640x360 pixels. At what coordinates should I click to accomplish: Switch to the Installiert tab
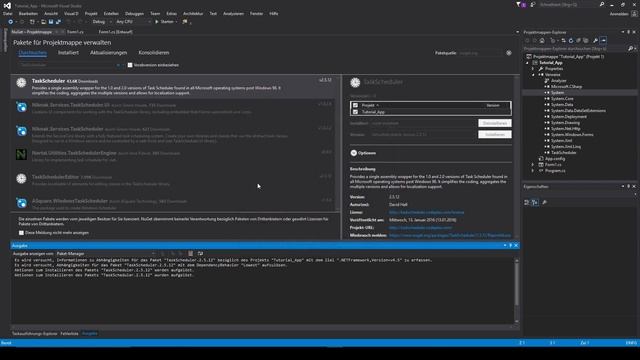(68, 53)
